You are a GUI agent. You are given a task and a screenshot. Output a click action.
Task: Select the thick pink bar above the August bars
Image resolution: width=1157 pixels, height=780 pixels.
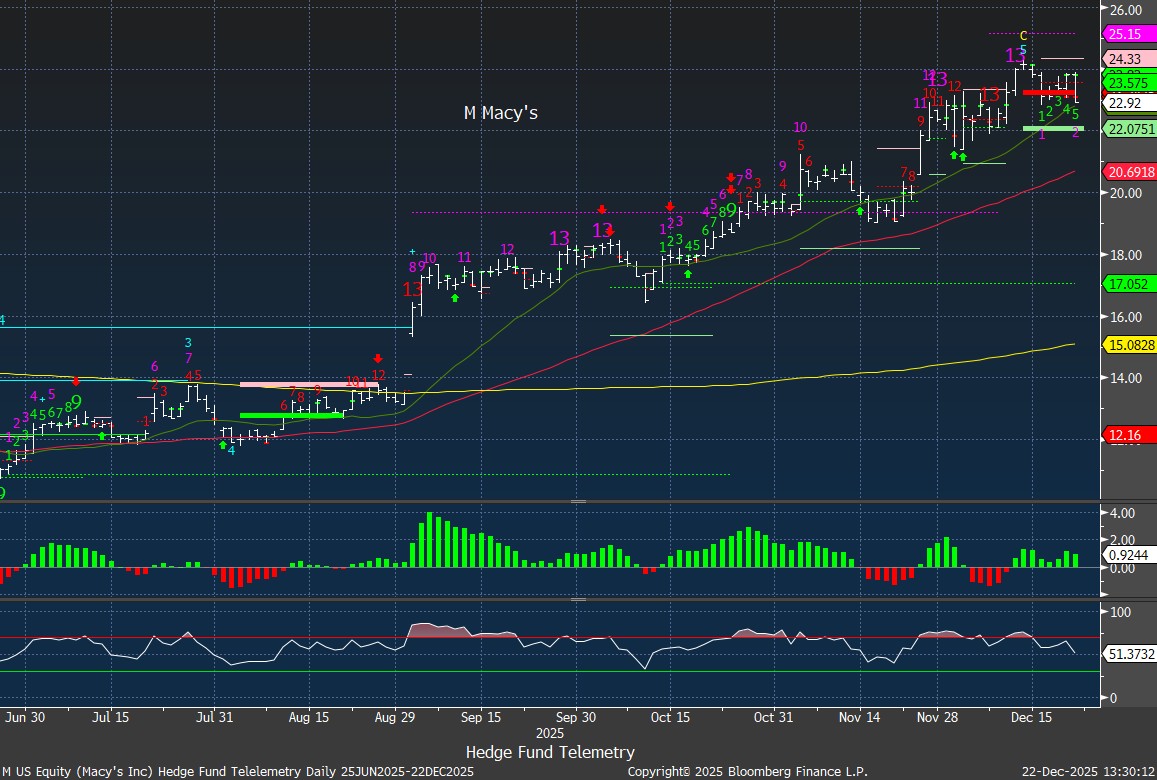[x=308, y=384]
